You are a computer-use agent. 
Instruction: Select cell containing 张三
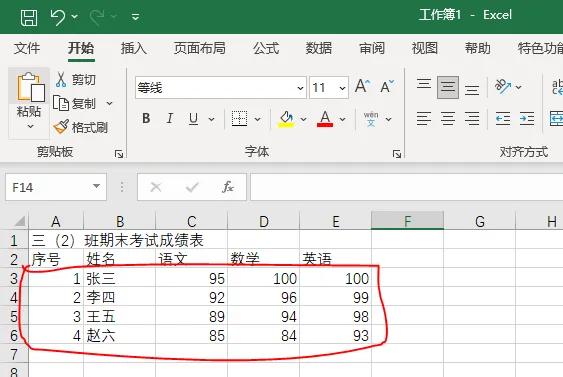point(120,278)
